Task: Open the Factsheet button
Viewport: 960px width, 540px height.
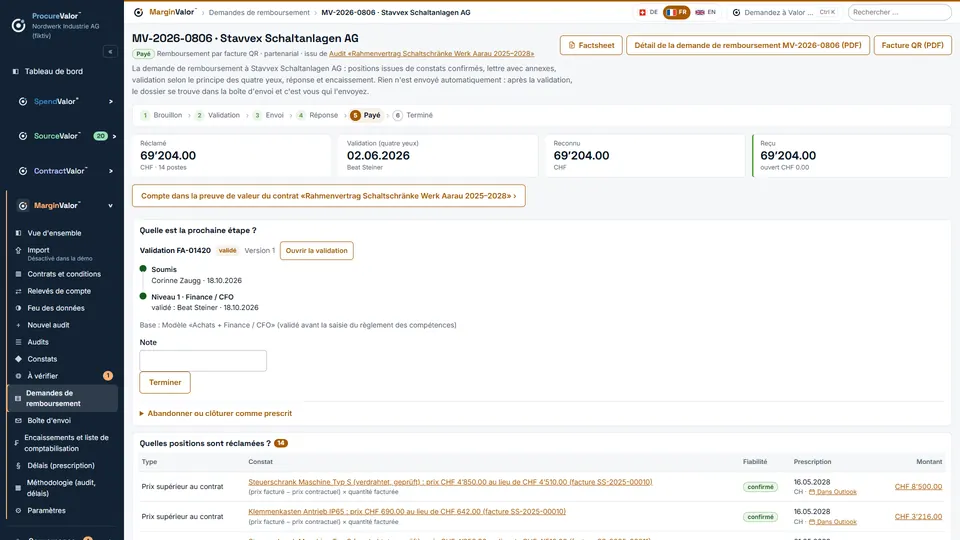Action: (591, 45)
